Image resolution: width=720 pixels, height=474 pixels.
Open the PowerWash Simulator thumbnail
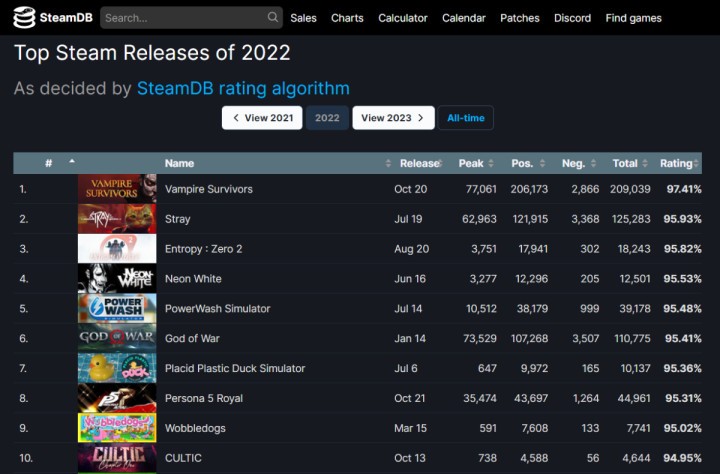[x=117, y=308]
